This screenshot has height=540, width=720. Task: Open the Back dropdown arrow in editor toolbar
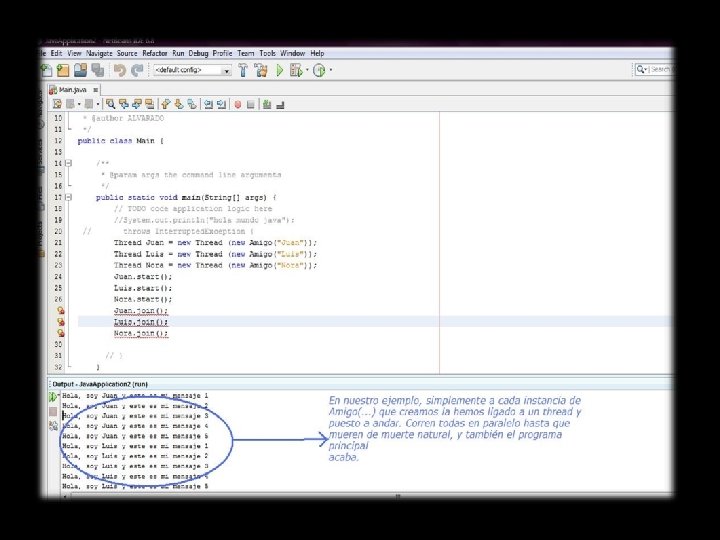click(79, 105)
